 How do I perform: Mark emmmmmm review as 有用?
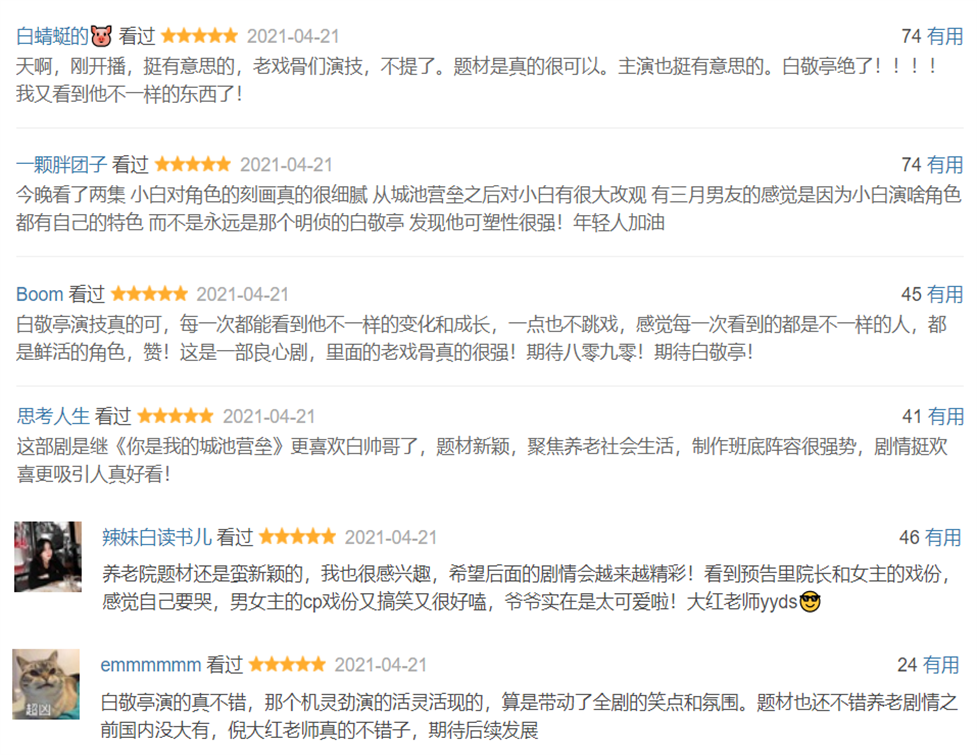941,665
